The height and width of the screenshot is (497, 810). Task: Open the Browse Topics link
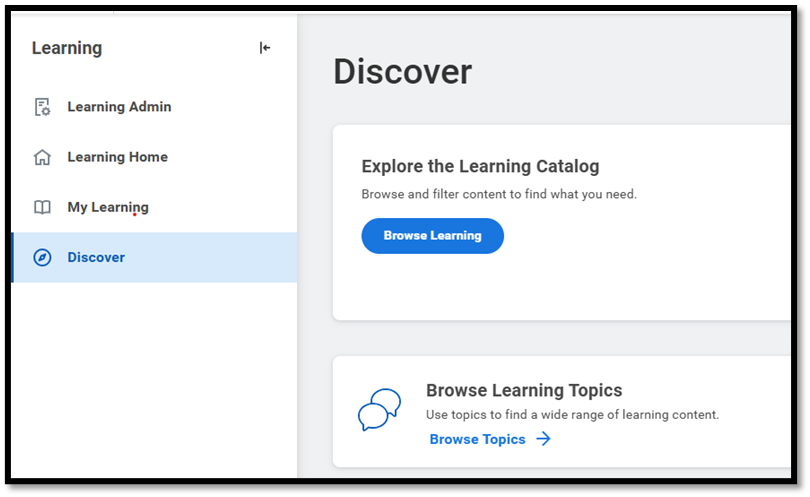coord(477,439)
